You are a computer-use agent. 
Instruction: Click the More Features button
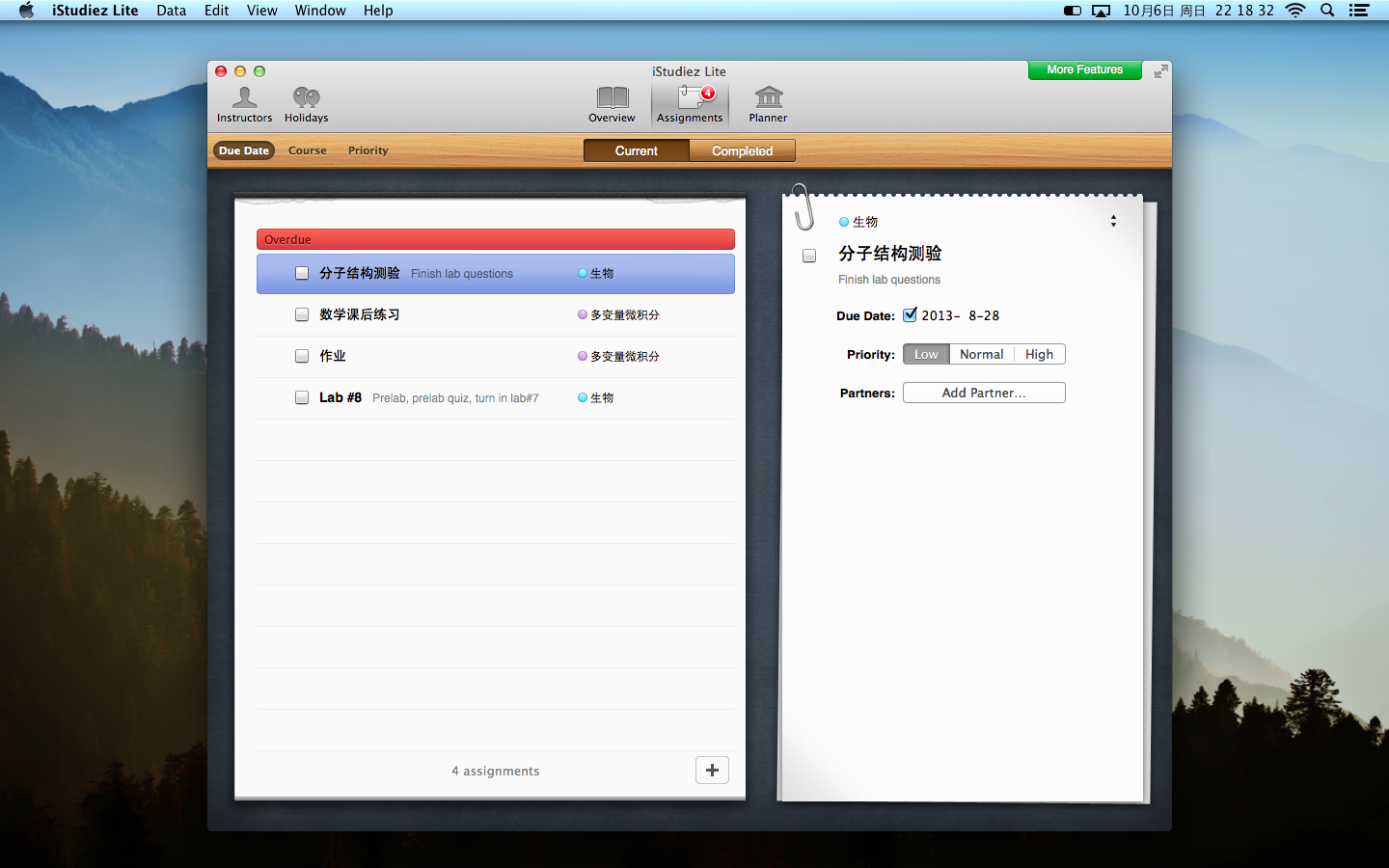point(1085,69)
